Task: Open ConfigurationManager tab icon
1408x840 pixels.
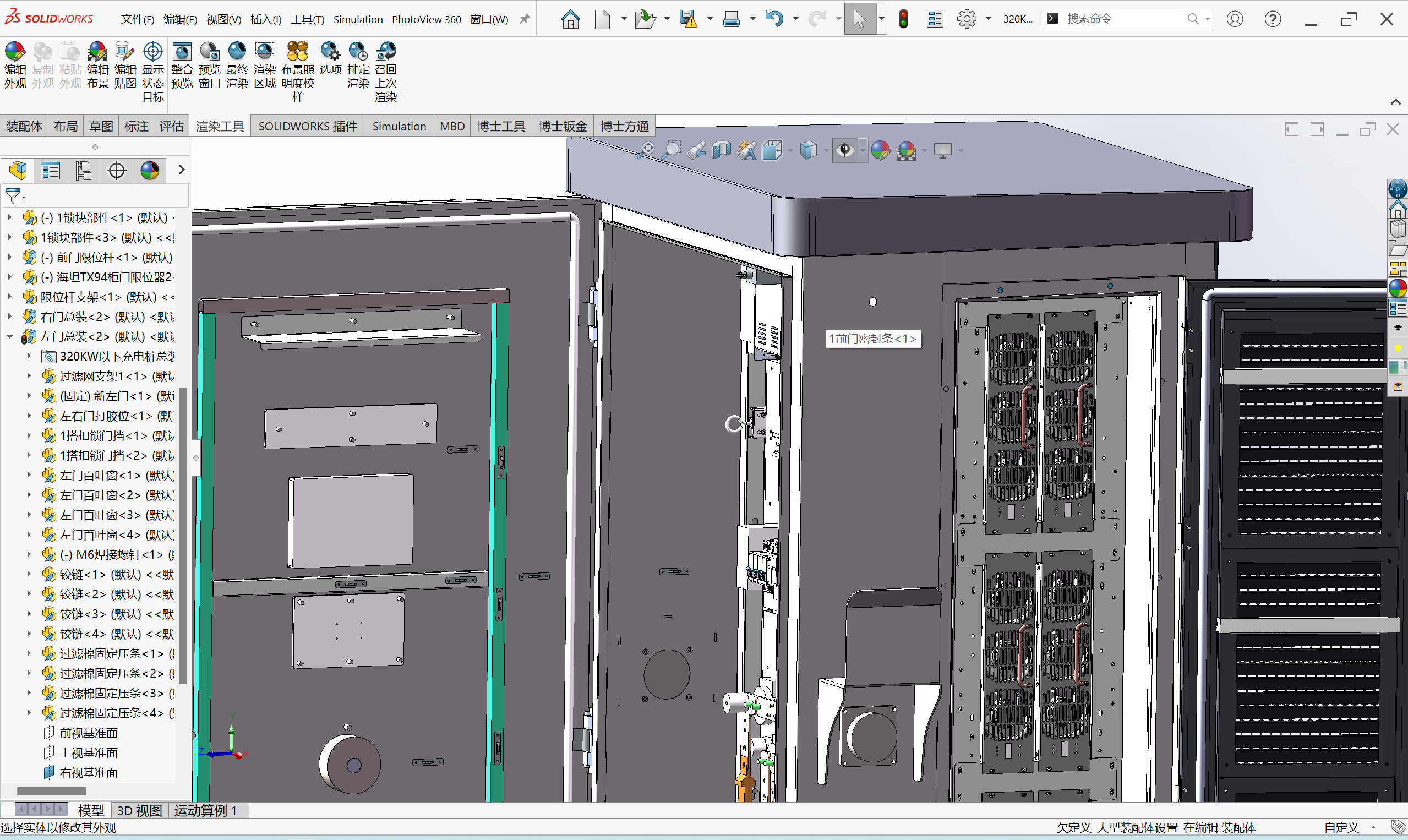Action: click(x=83, y=171)
